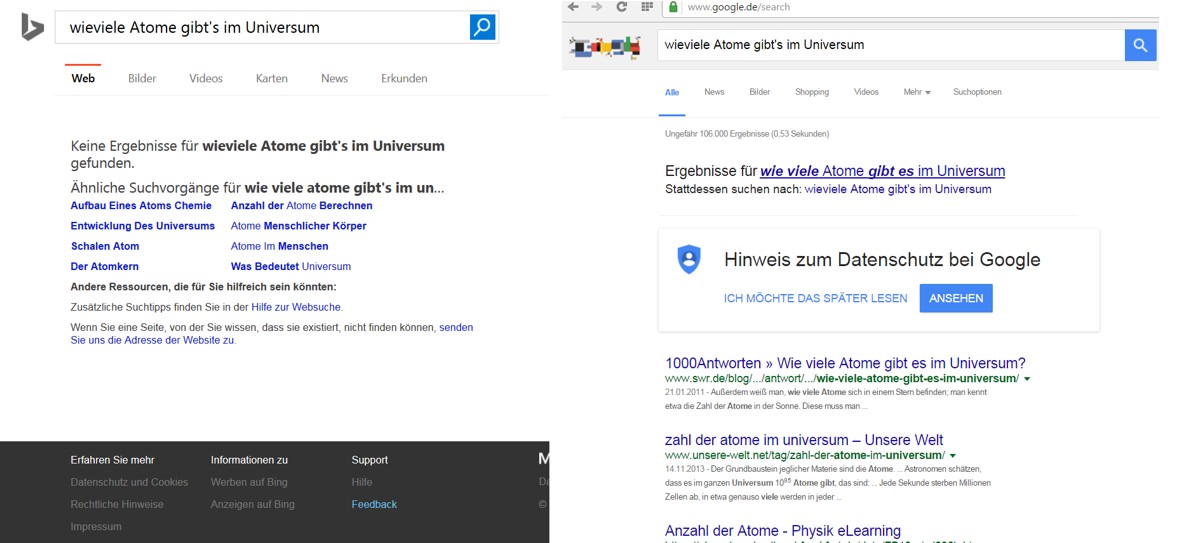Go back with the browser back arrow
Screen dimensions: 1200x543
click(573, 7)
